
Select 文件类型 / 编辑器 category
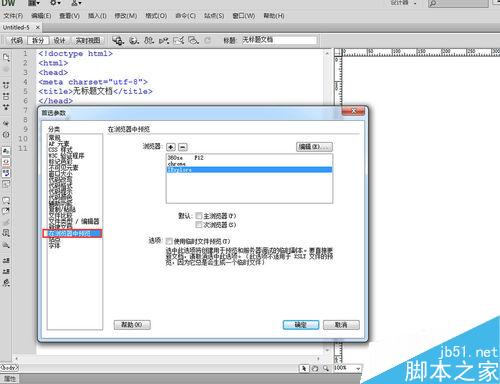(74, 221)
